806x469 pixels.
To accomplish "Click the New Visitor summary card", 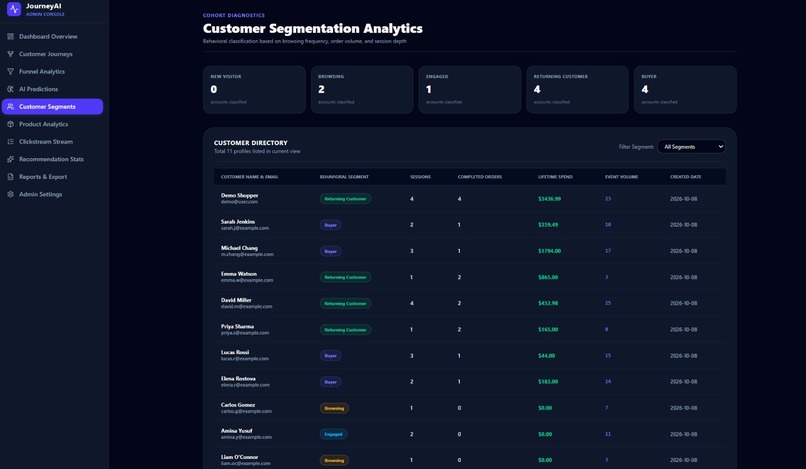I will 254,89.
